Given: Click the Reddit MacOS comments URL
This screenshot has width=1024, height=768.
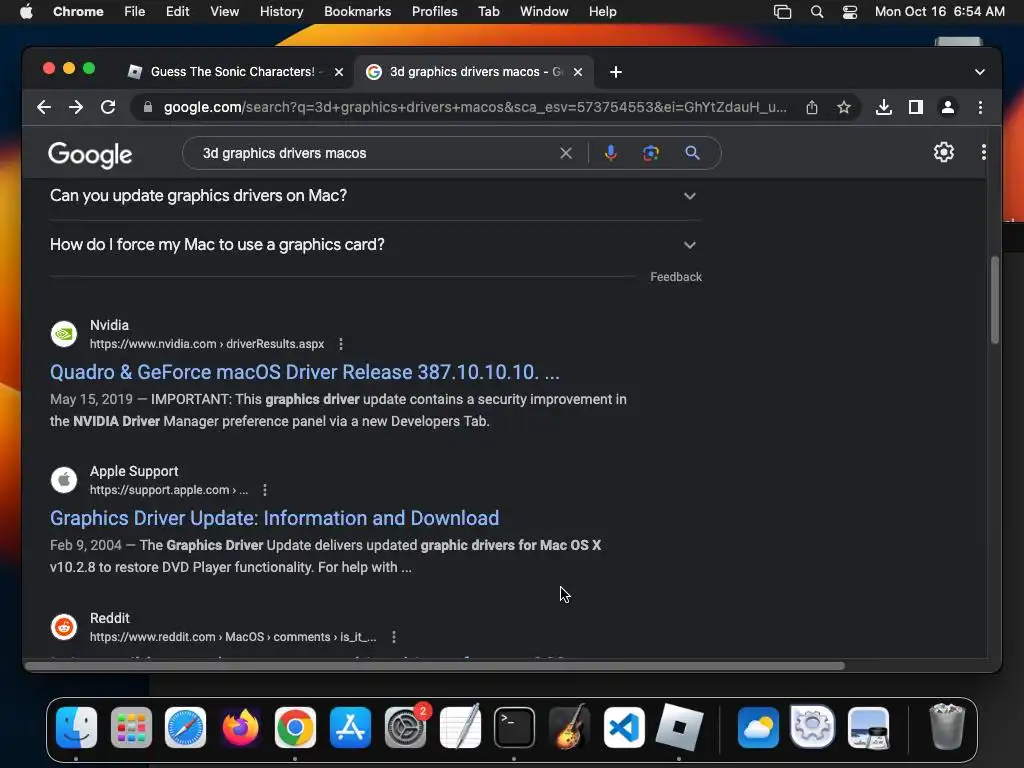Looking at the screenshot, I should click(x=232, y=637).
